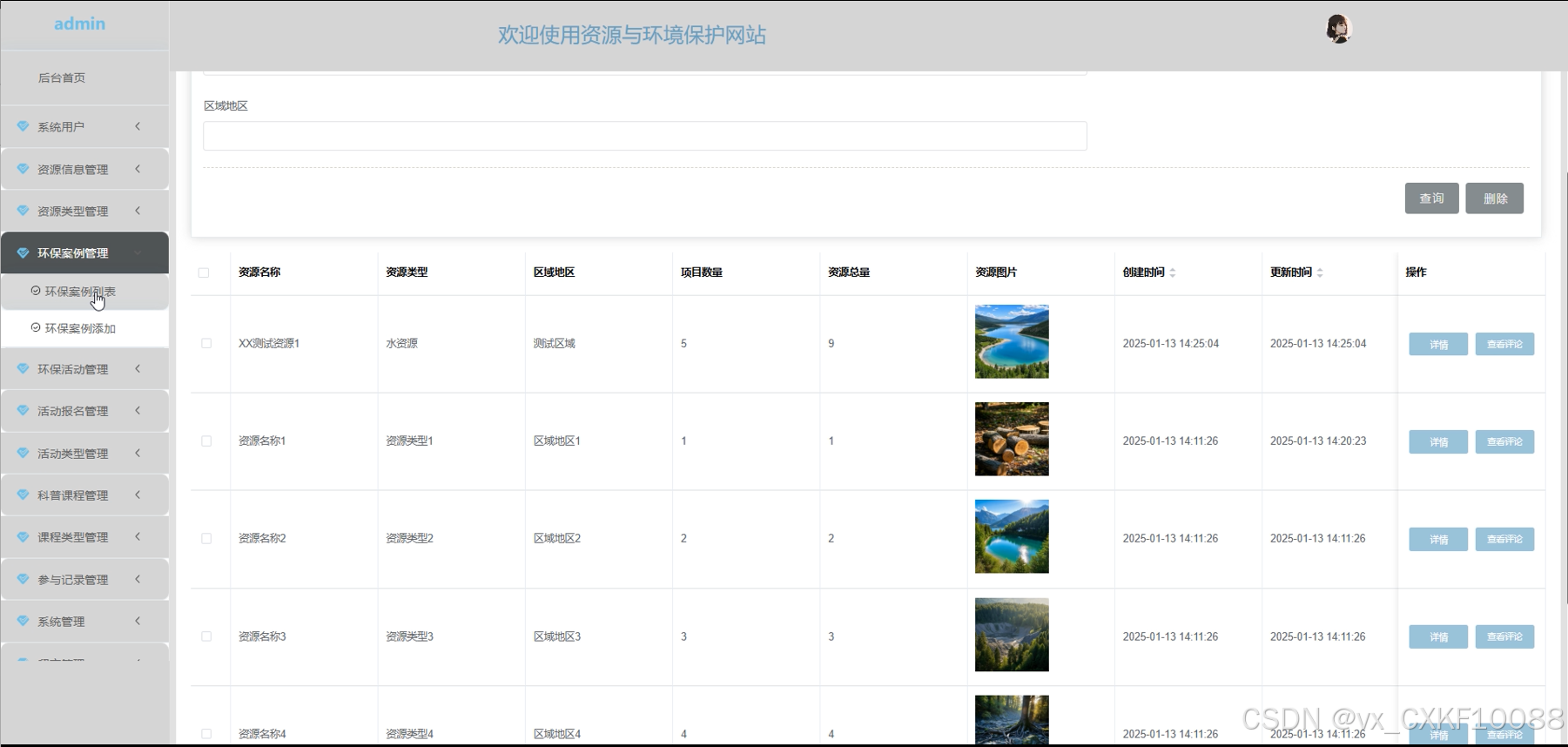Click 详情 for XX测试资源1

click(x=1438, y=344)
